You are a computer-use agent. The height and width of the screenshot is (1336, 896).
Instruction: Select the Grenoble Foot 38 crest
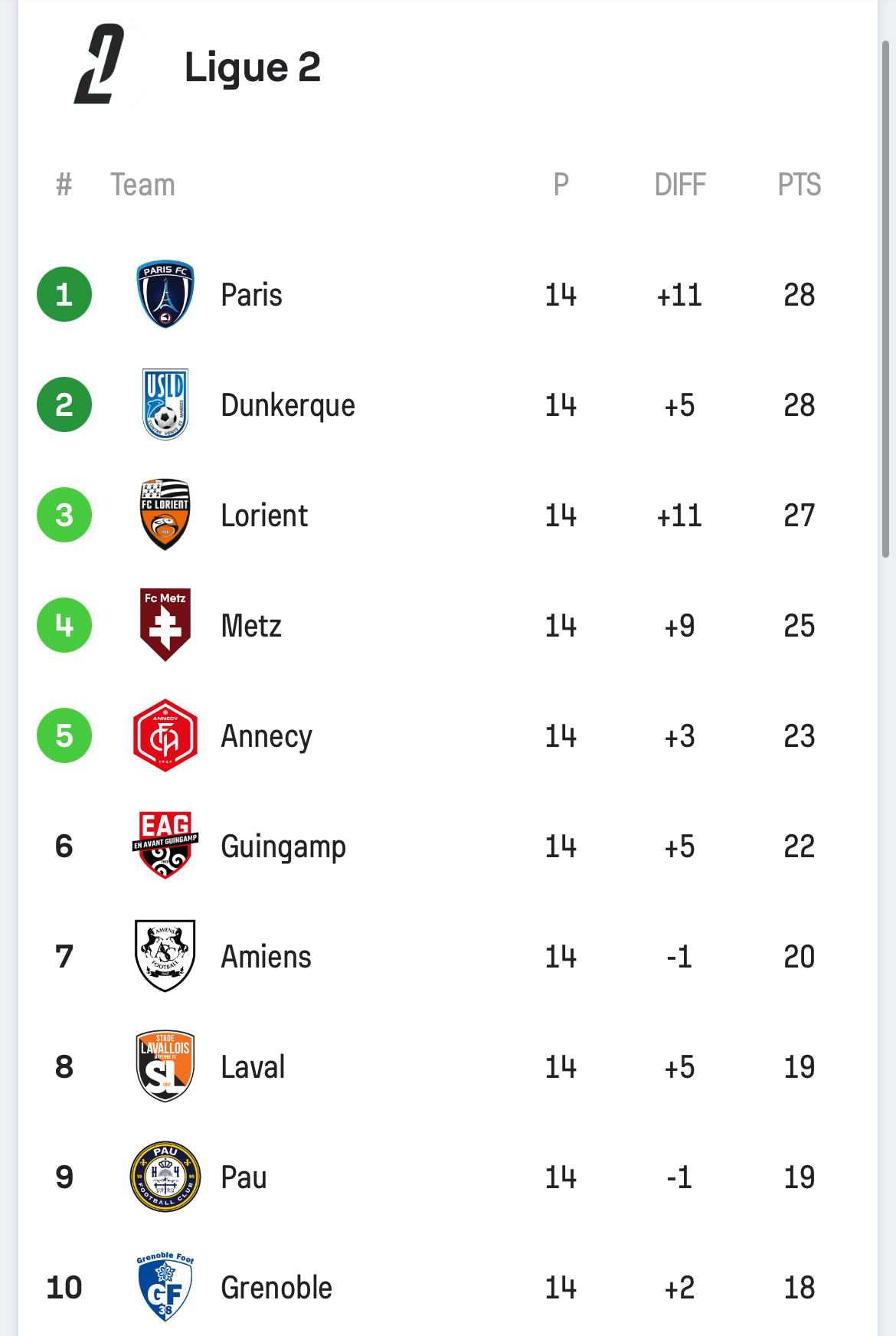point(165,1287)
